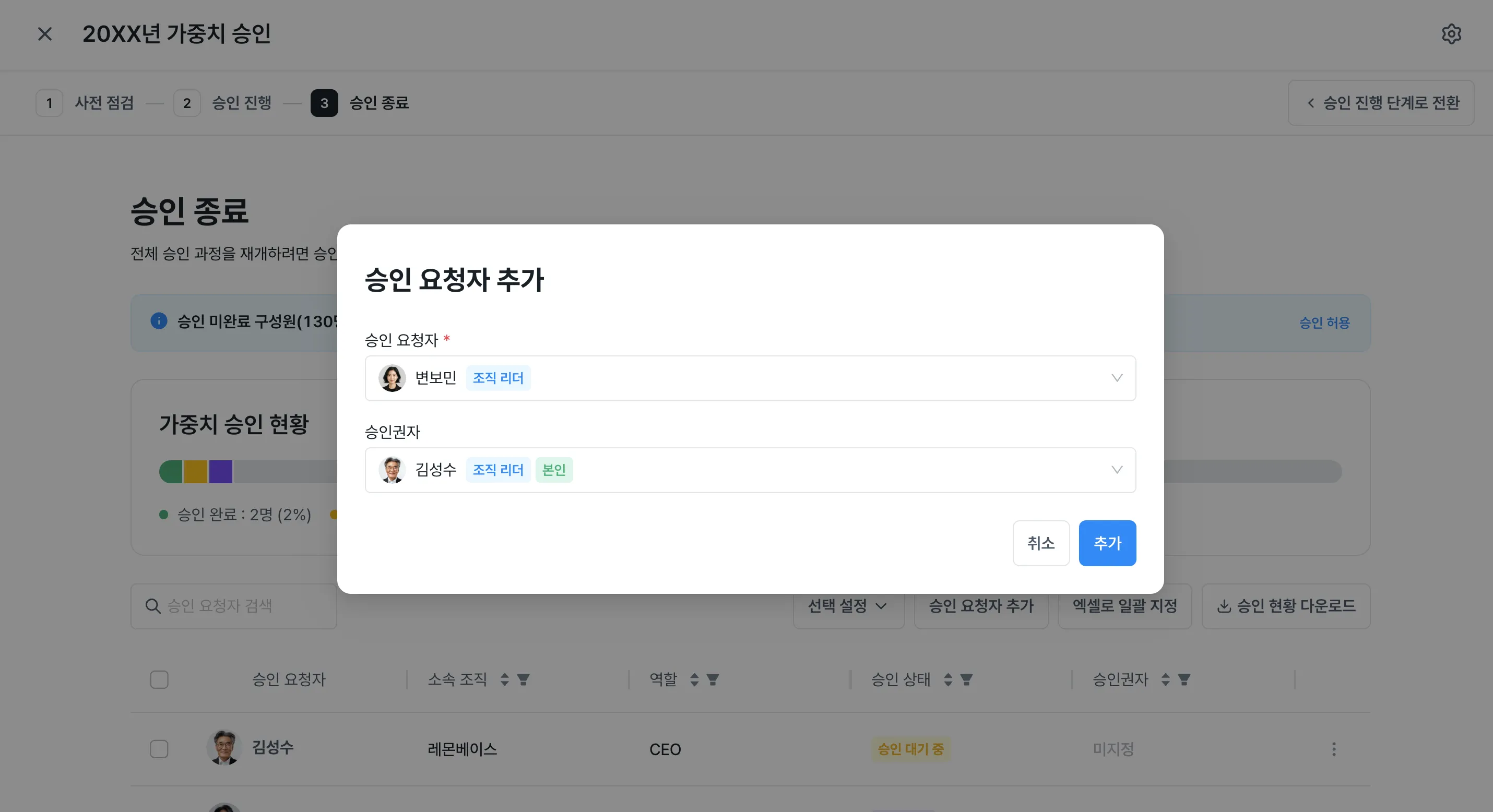Expand the 승인권자 dropdown showing 김성수
The image size is (1493, 812).
pyautogui.click(x=750, y=470)
